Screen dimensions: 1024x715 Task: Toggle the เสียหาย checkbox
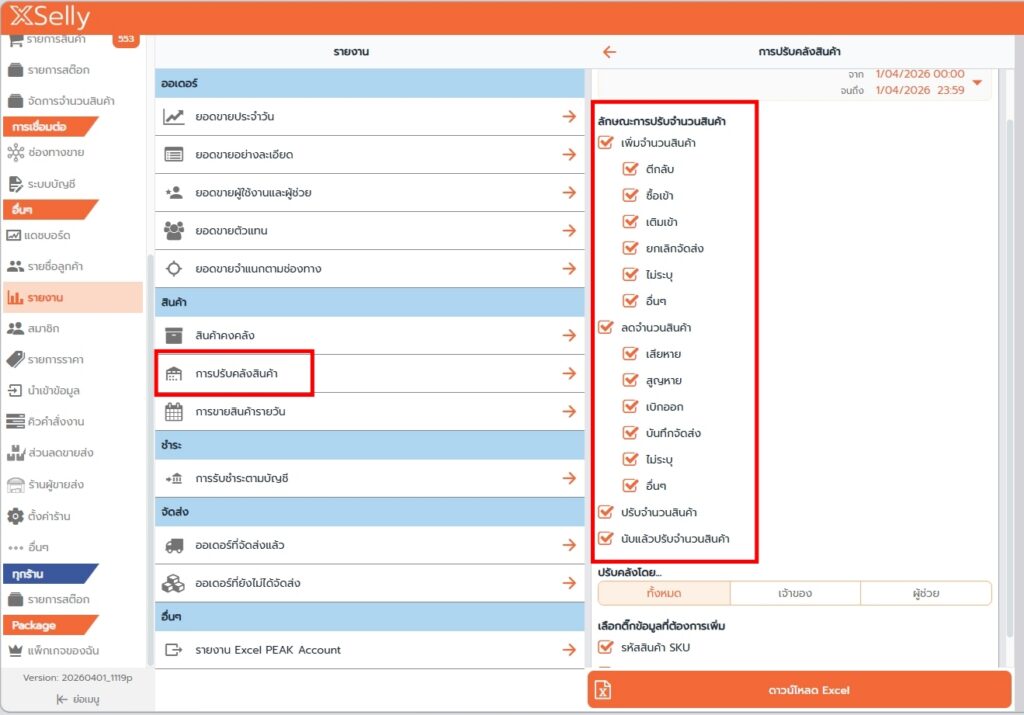point(630,354)
